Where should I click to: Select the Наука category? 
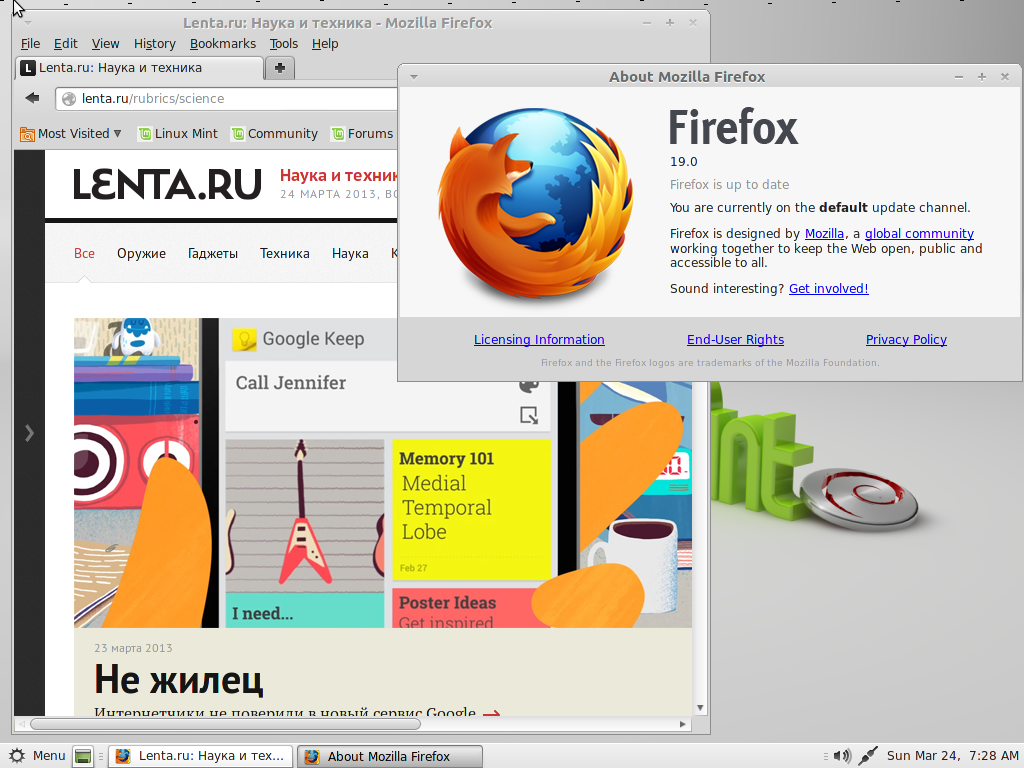coord(350,253)
